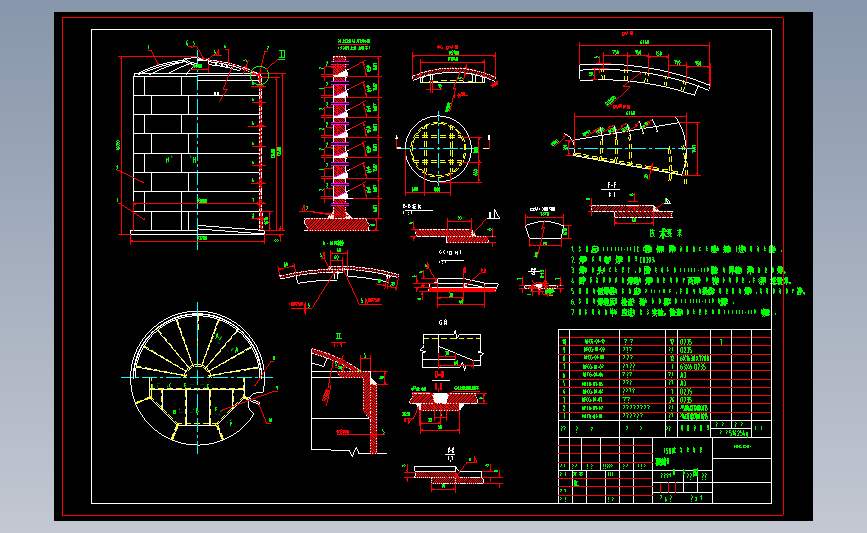Click the curved roof plate strip drawing at top right

click(x=644, y=70)
